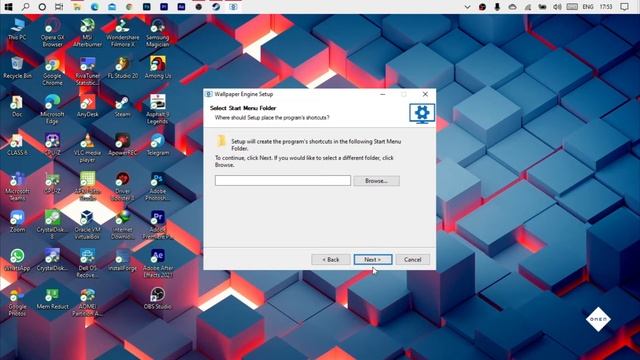
Task: Select the Microsoft Edge desktop shortcut
Action: pyautogui.click(x=52, y=109)
